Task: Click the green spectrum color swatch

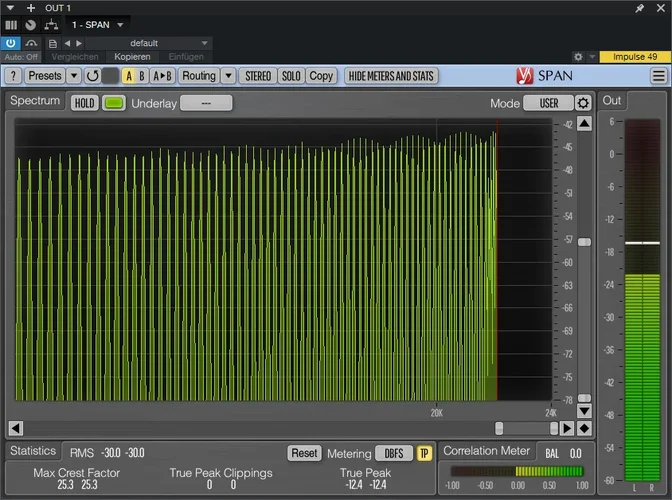Action: (114, 103)
